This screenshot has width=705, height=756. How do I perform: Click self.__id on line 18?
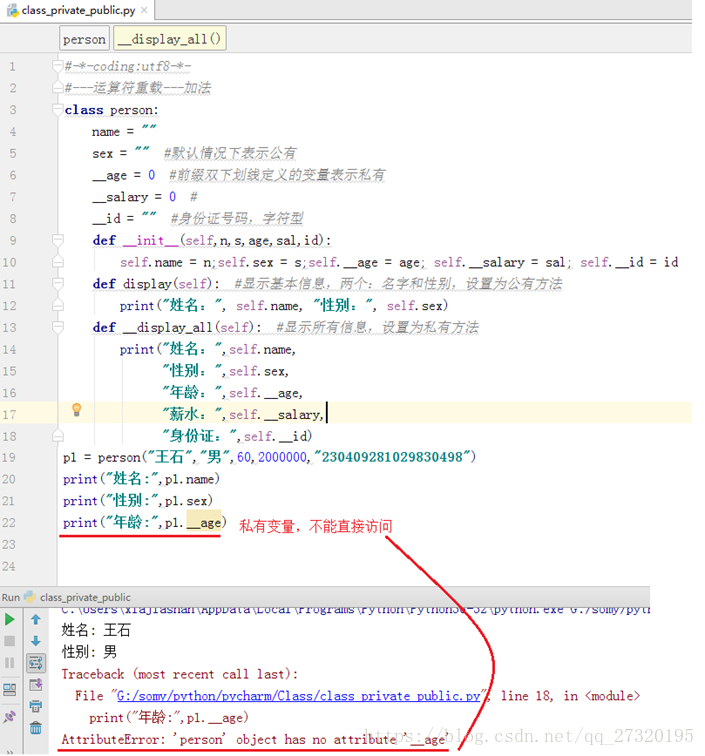pos(275,436)
